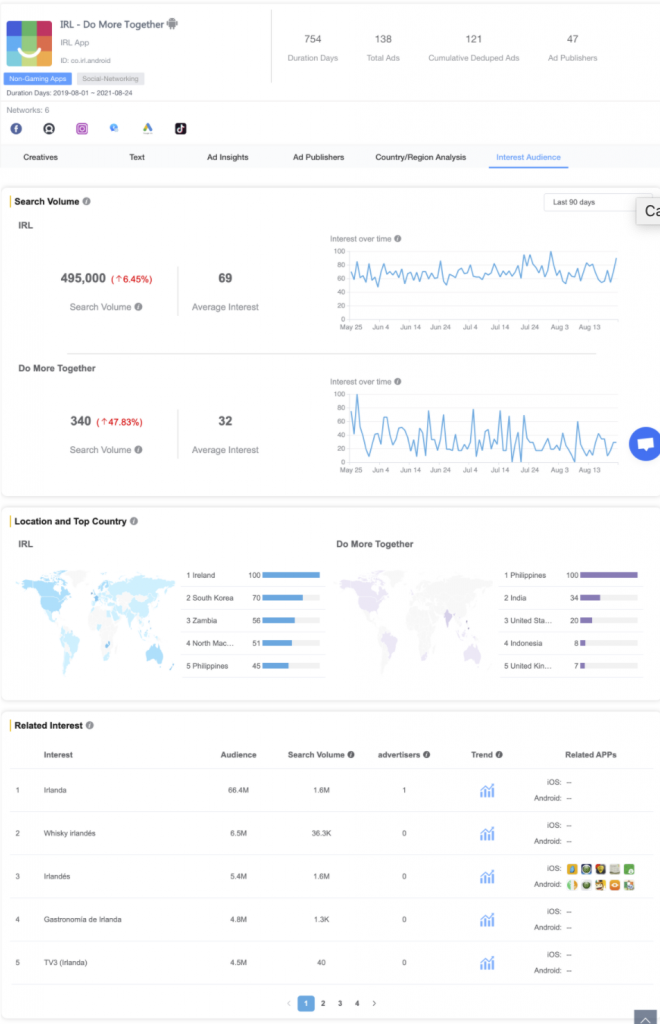
Task: Click the India row in Do More Together ranking
Action: tap(571, 598)
